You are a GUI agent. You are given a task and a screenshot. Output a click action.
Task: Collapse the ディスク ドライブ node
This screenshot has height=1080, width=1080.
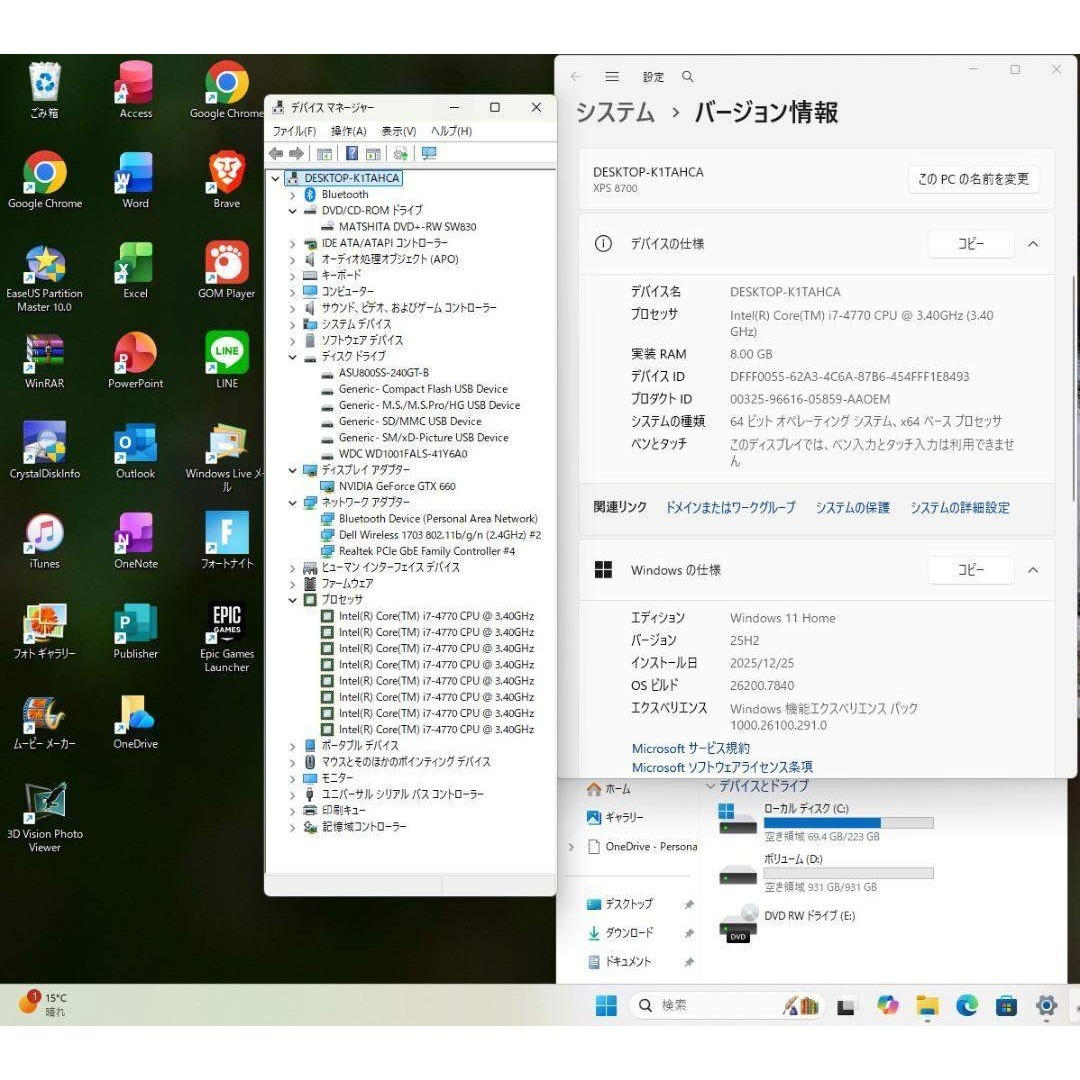292,356
